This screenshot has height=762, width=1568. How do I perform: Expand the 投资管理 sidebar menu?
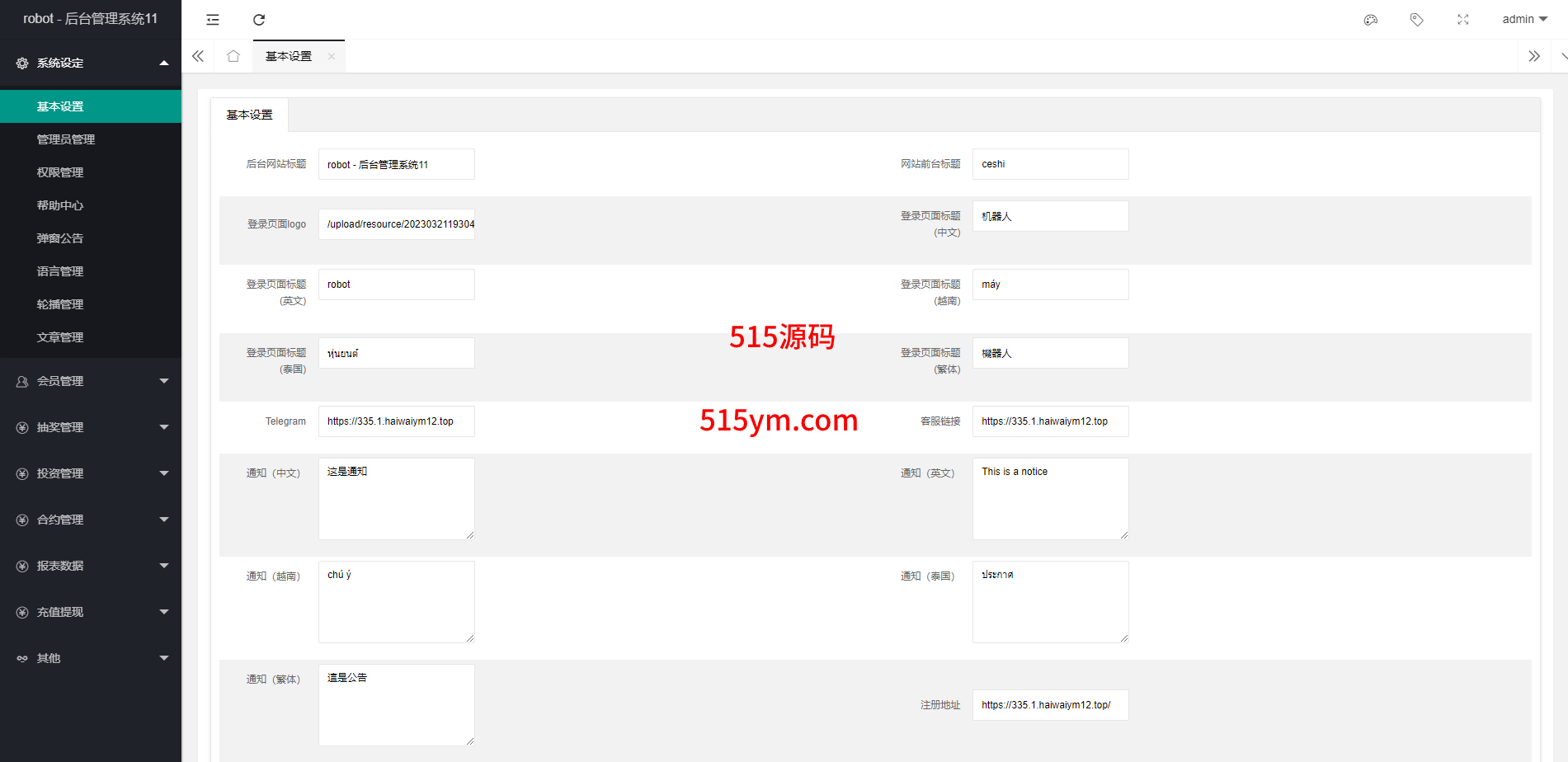91,473
